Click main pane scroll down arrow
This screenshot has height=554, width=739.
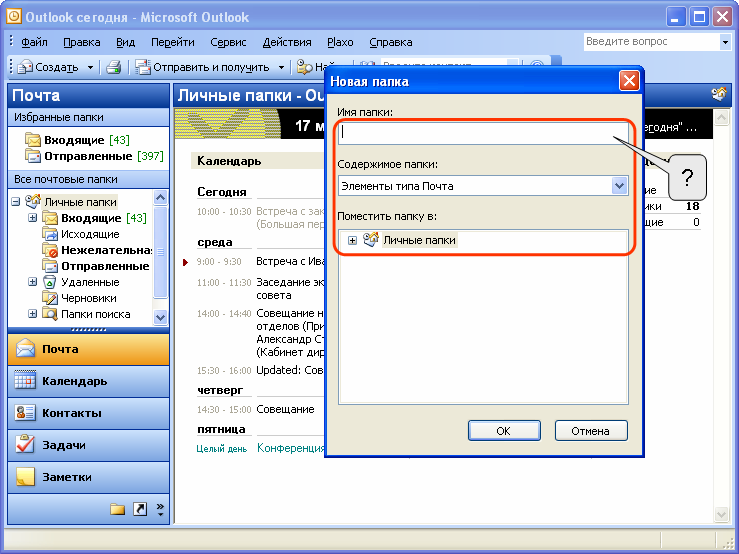[722, 514]
